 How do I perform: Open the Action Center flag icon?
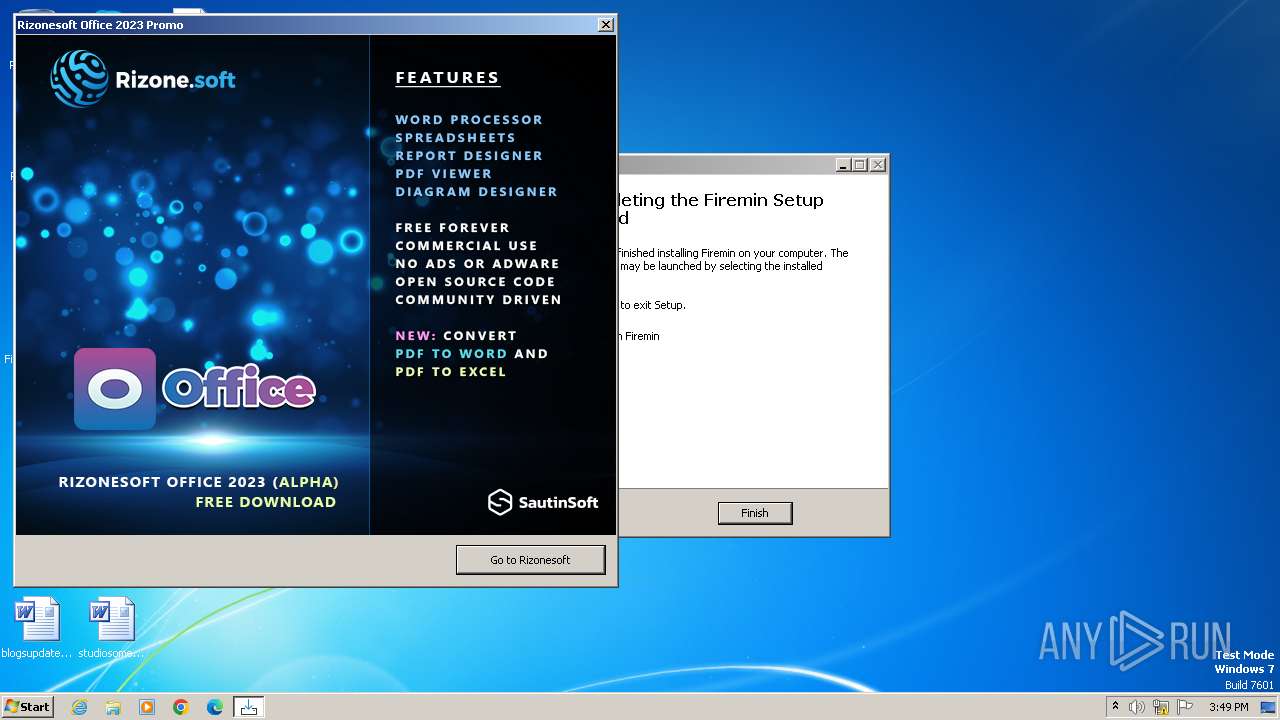point(1185,707)
